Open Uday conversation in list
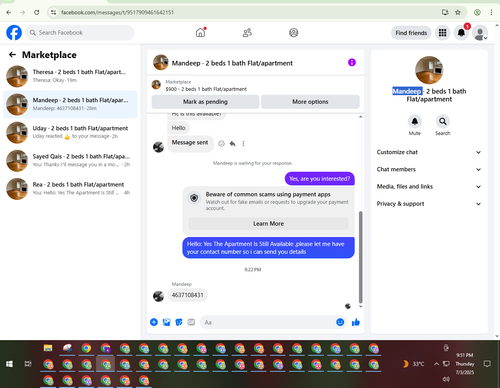This screenshot has height=388, width=500. [x=70, y=132]
